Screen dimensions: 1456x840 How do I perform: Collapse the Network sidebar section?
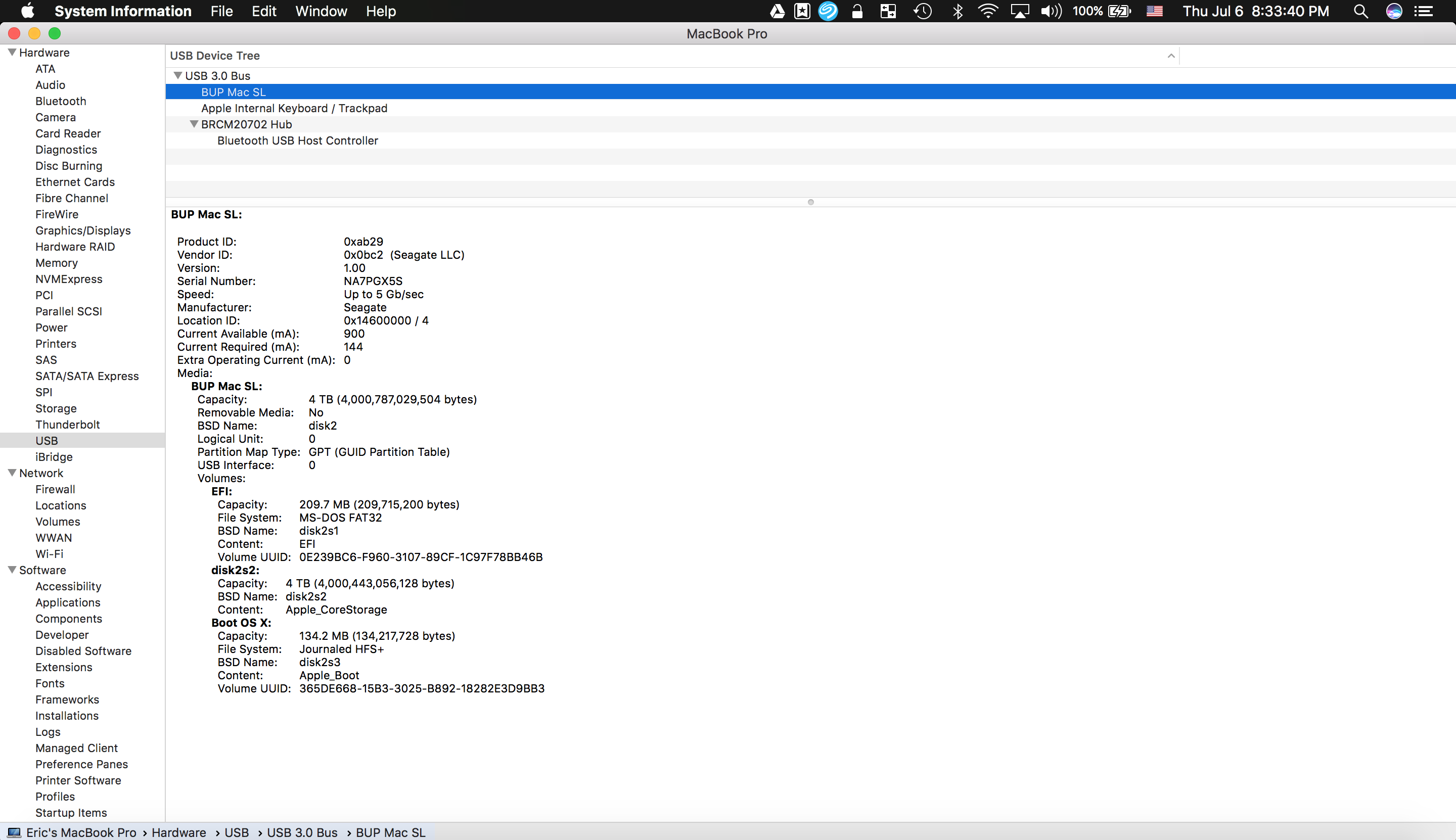pos(12,473)
